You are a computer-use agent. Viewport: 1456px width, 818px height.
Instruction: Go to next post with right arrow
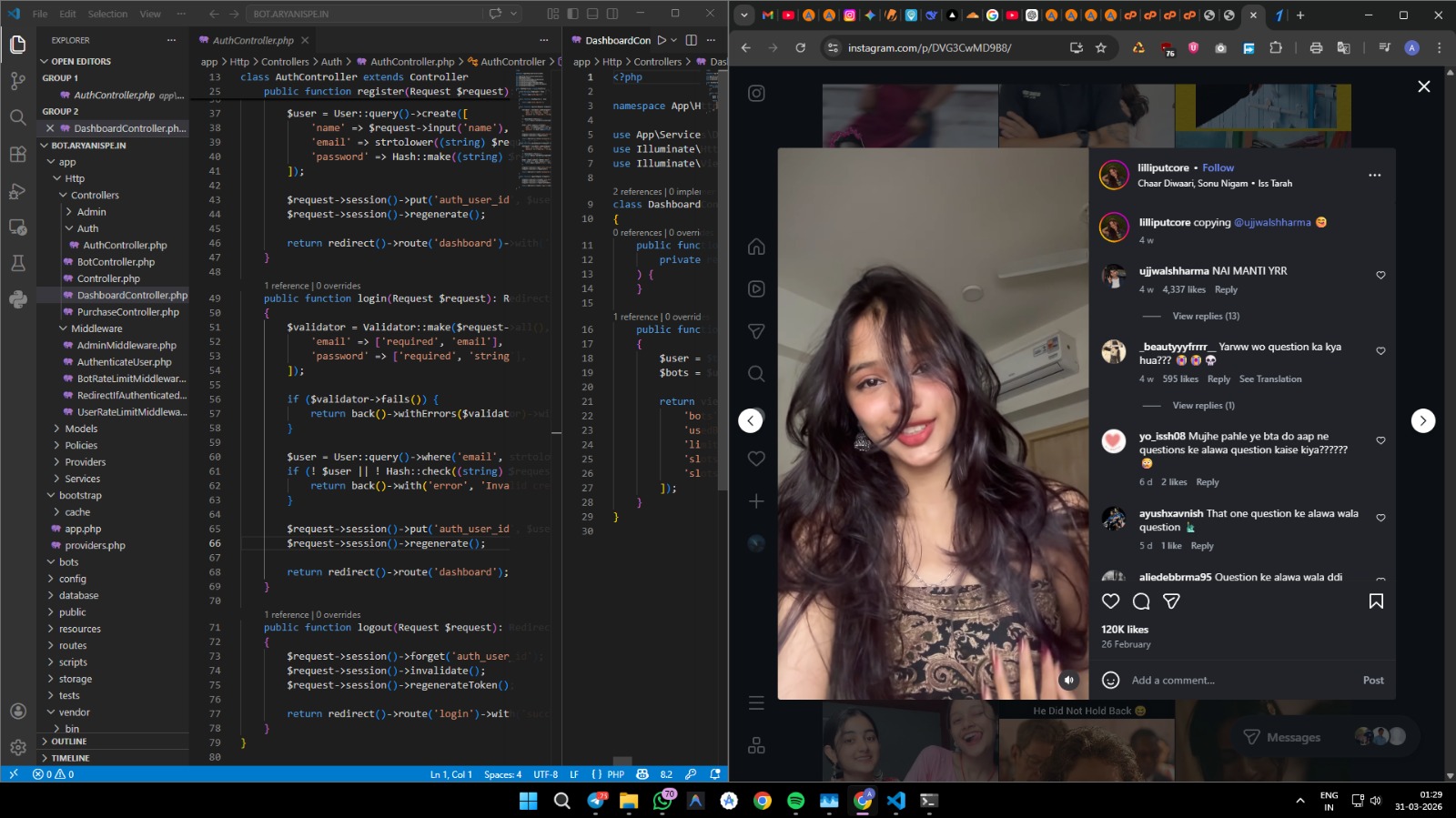(1422, 420)
